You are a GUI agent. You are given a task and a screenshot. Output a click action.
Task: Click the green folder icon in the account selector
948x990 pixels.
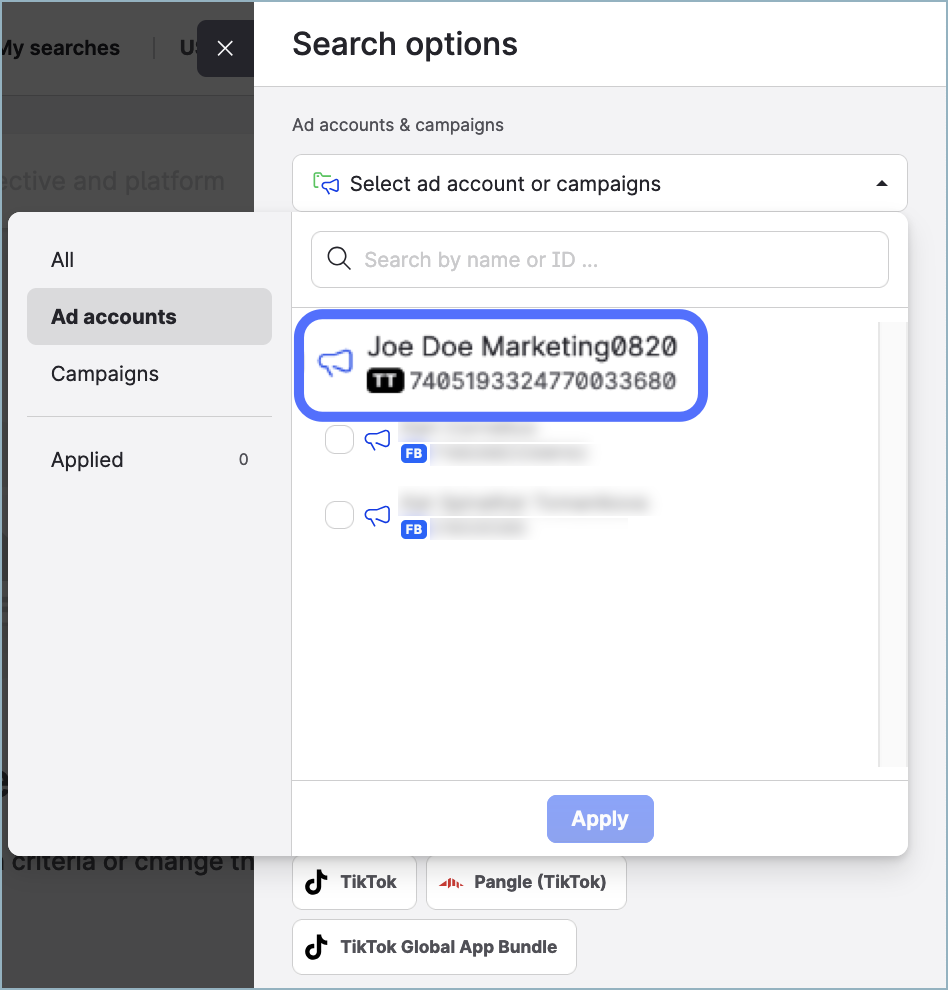pos(326,184)
